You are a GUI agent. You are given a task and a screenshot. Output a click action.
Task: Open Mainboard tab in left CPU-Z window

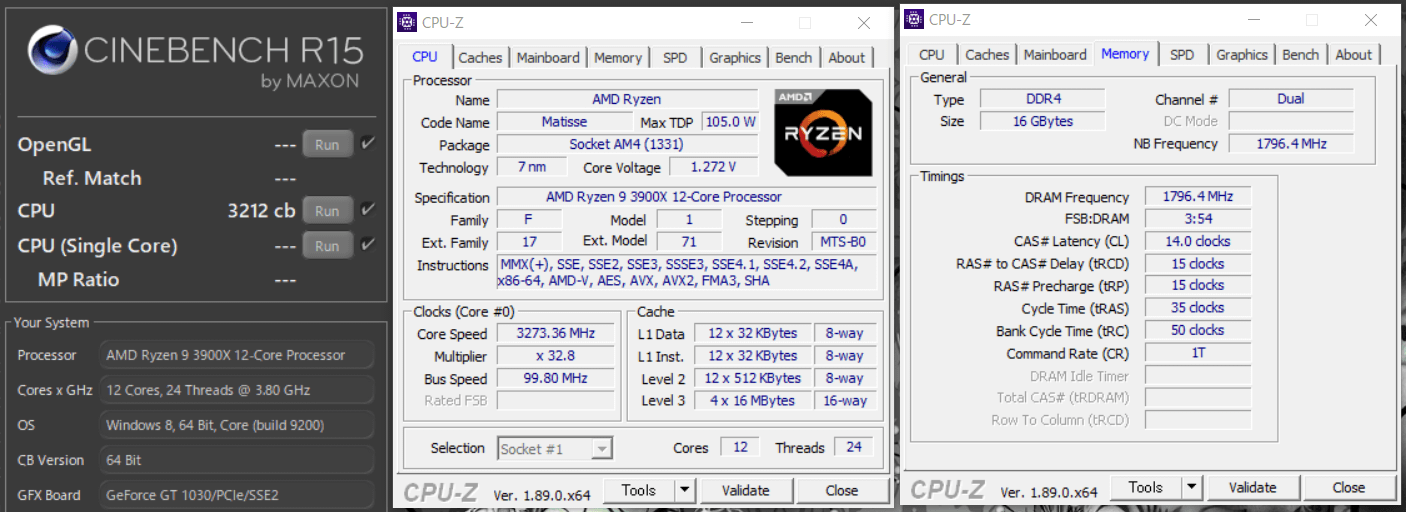pos(547,58)
